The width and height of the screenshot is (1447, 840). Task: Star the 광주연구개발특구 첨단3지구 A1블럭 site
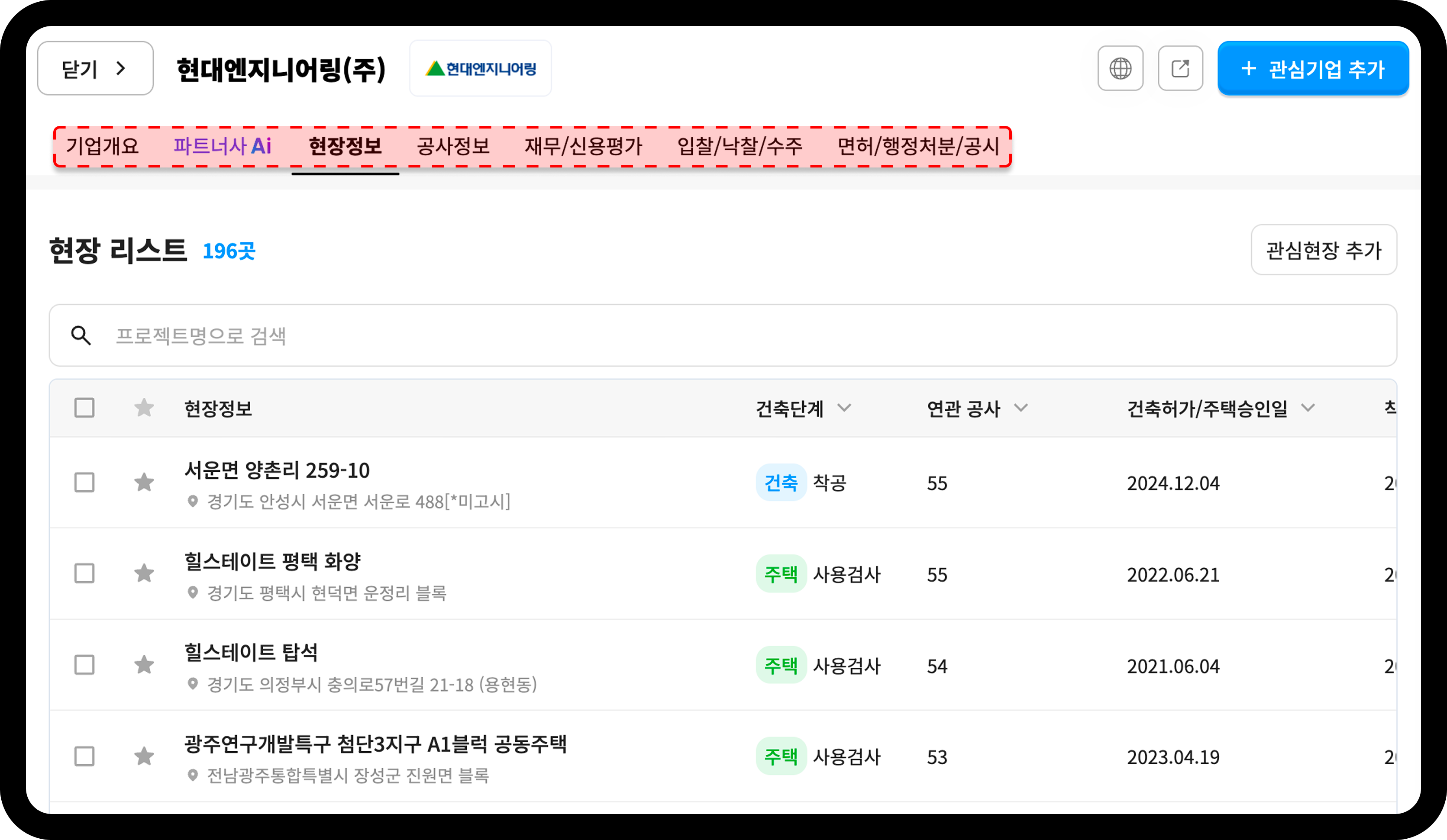click(144, 756)
